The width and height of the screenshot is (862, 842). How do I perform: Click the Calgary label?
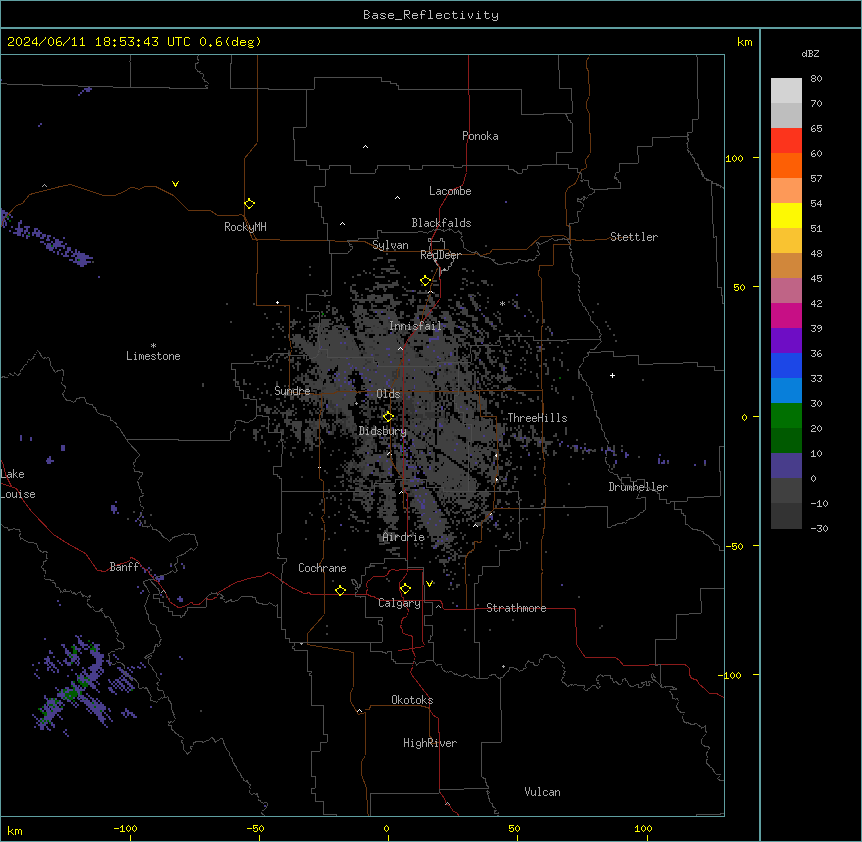[x=399, y=603]
